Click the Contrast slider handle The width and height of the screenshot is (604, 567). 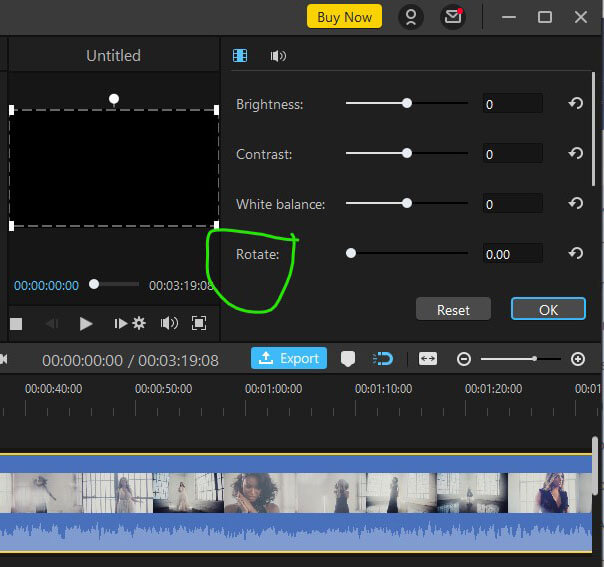click(x=407, y=153)
